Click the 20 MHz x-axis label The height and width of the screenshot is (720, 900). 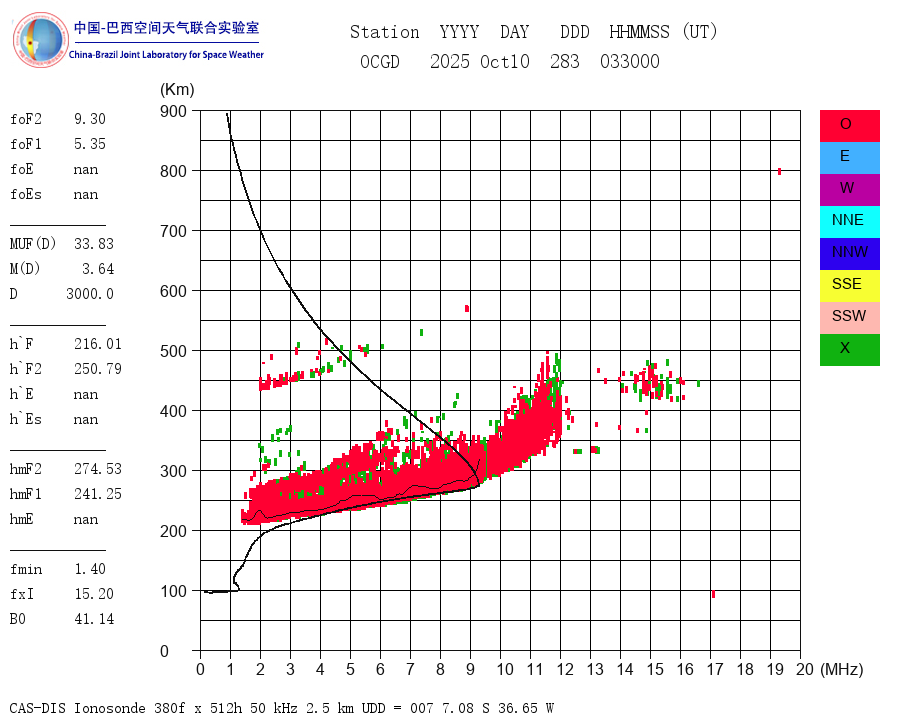click(x=805, y=669)
